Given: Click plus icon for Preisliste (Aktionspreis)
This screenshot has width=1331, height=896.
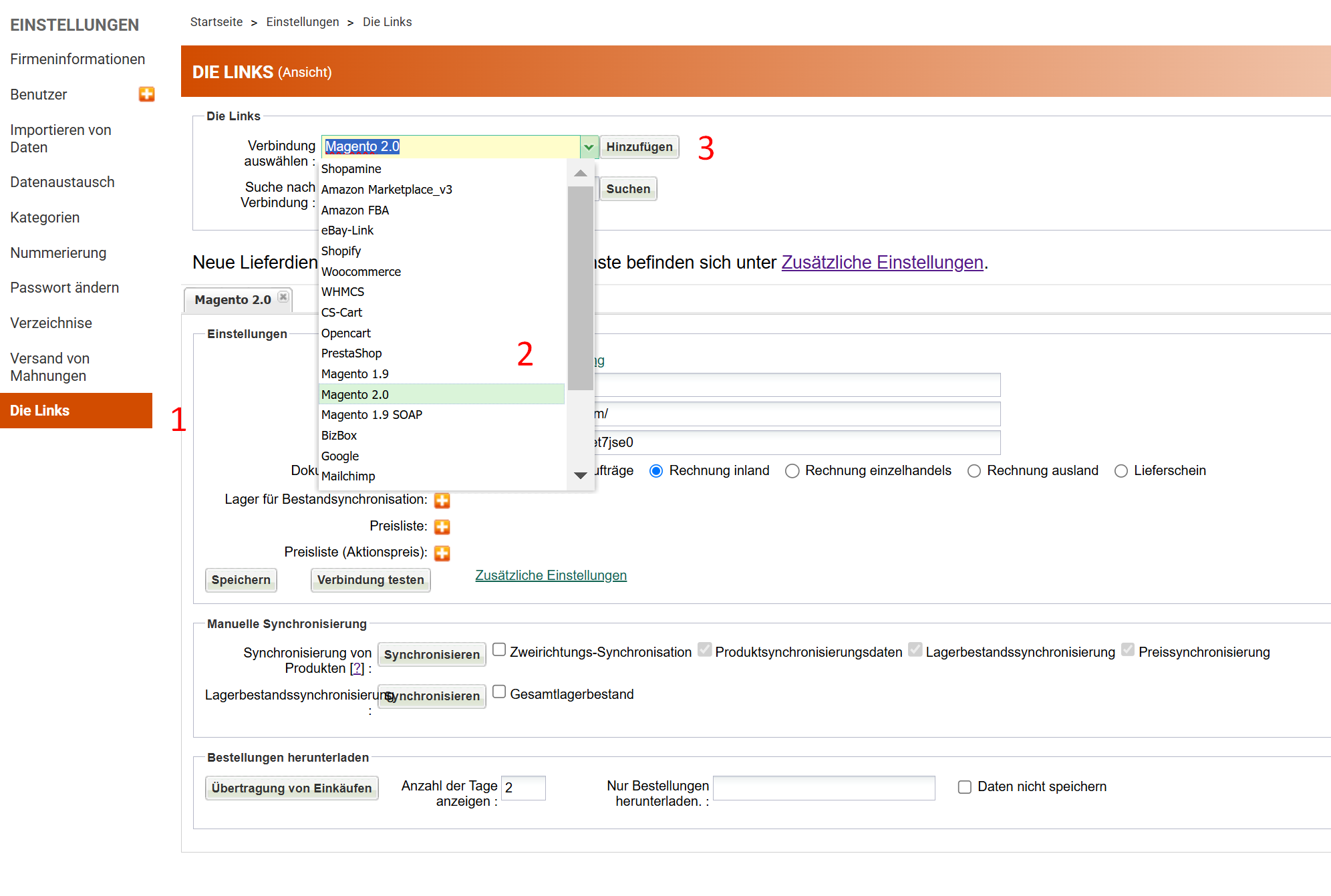Looking at the screenshot, I should click(x=442, y=553).
